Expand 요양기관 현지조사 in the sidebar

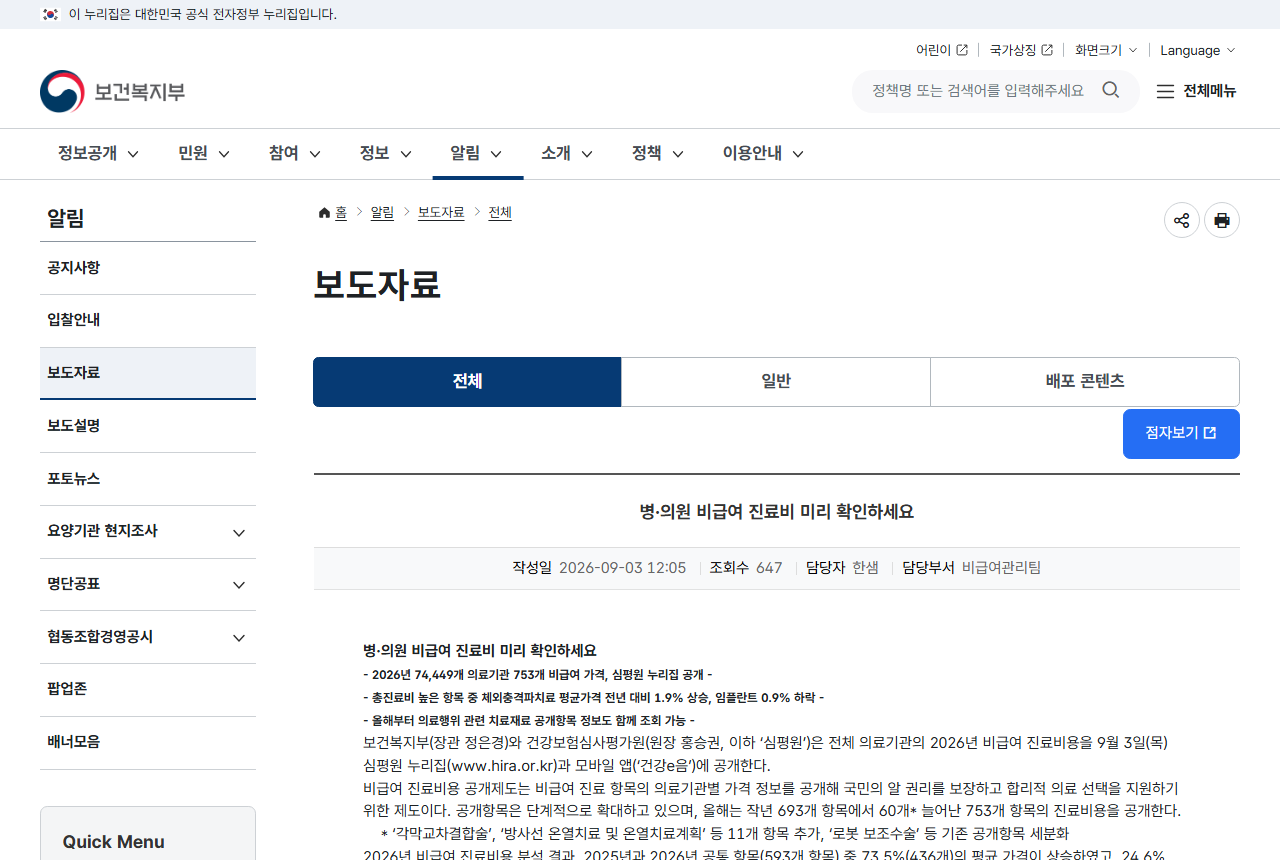148,532
